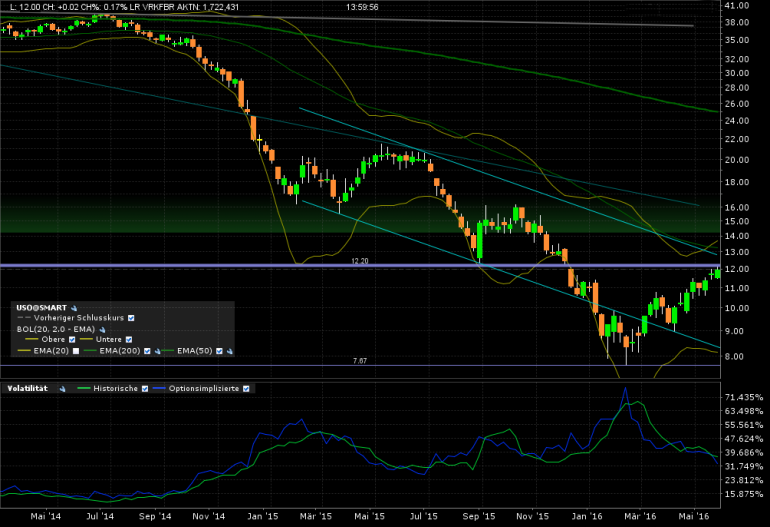Open settings icon beside USO@SMART legend

coord(74,307)
